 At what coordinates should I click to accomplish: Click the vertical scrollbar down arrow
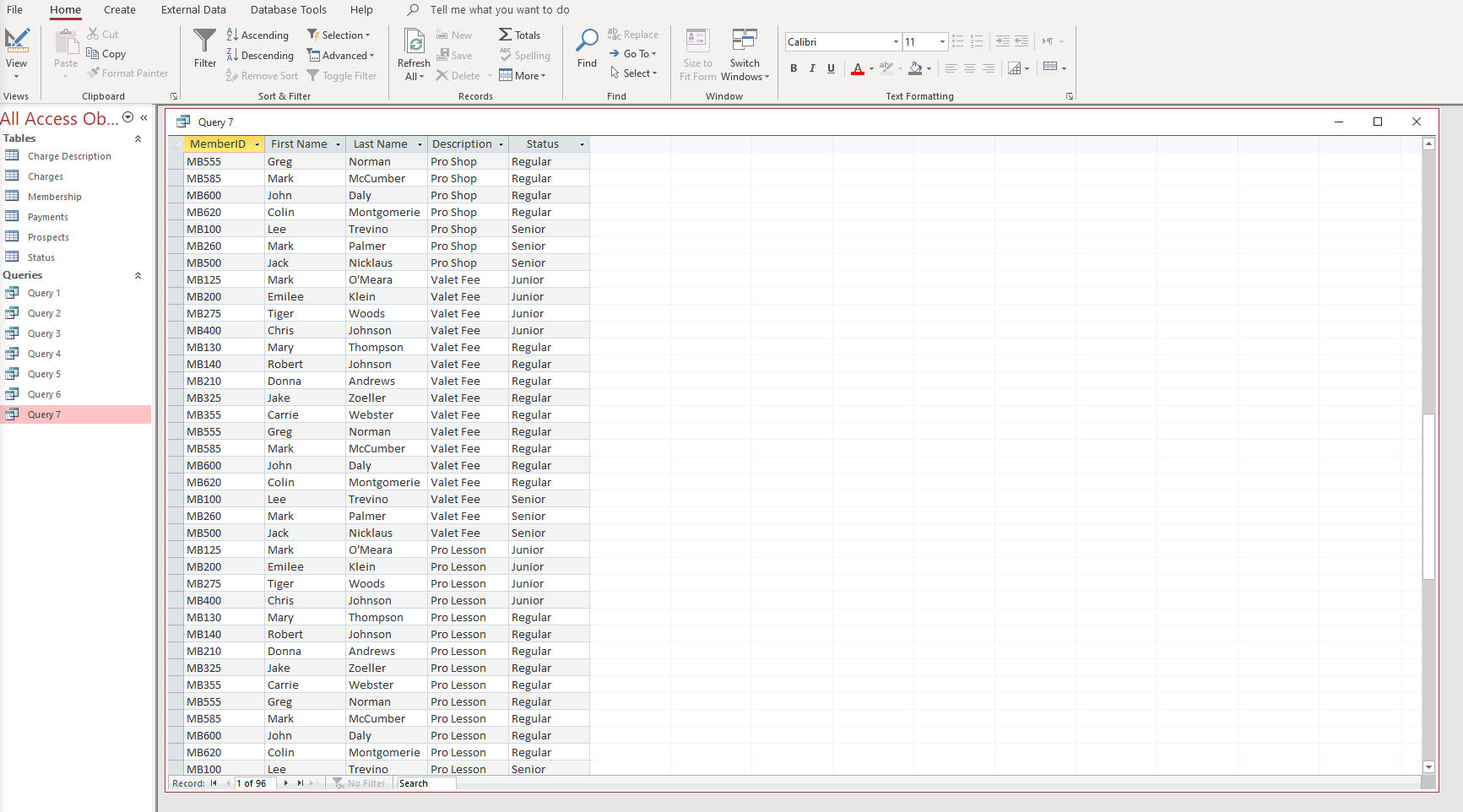pos(1428,767)
